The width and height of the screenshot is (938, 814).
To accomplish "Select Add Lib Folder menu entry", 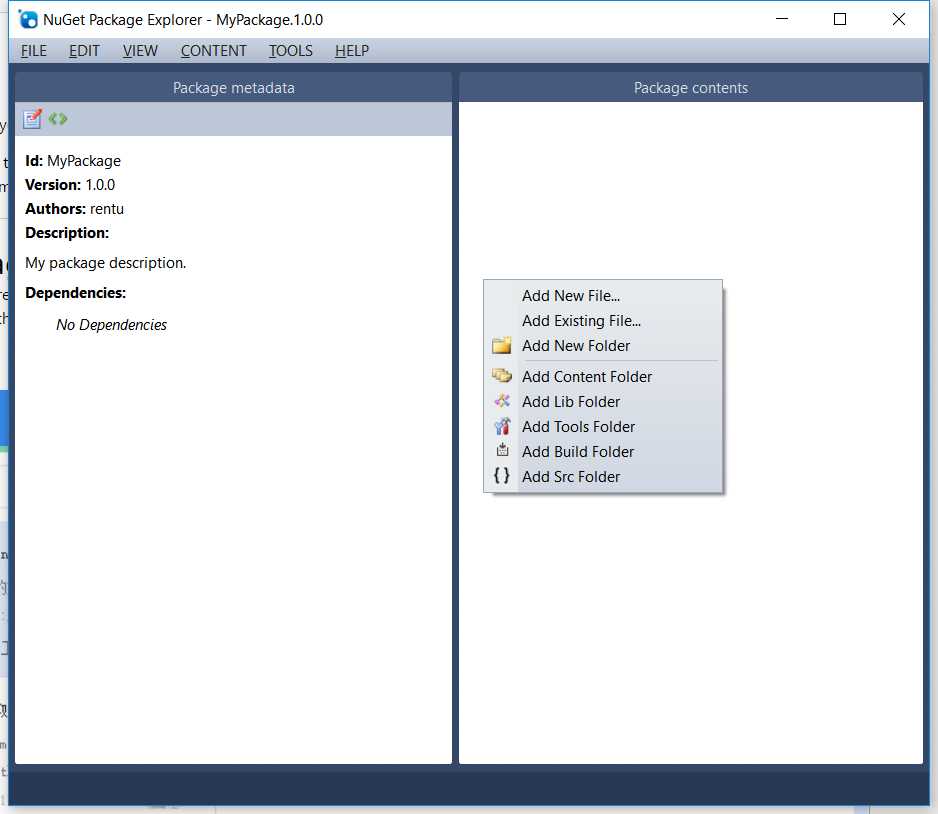I will (x=603, y=401).
